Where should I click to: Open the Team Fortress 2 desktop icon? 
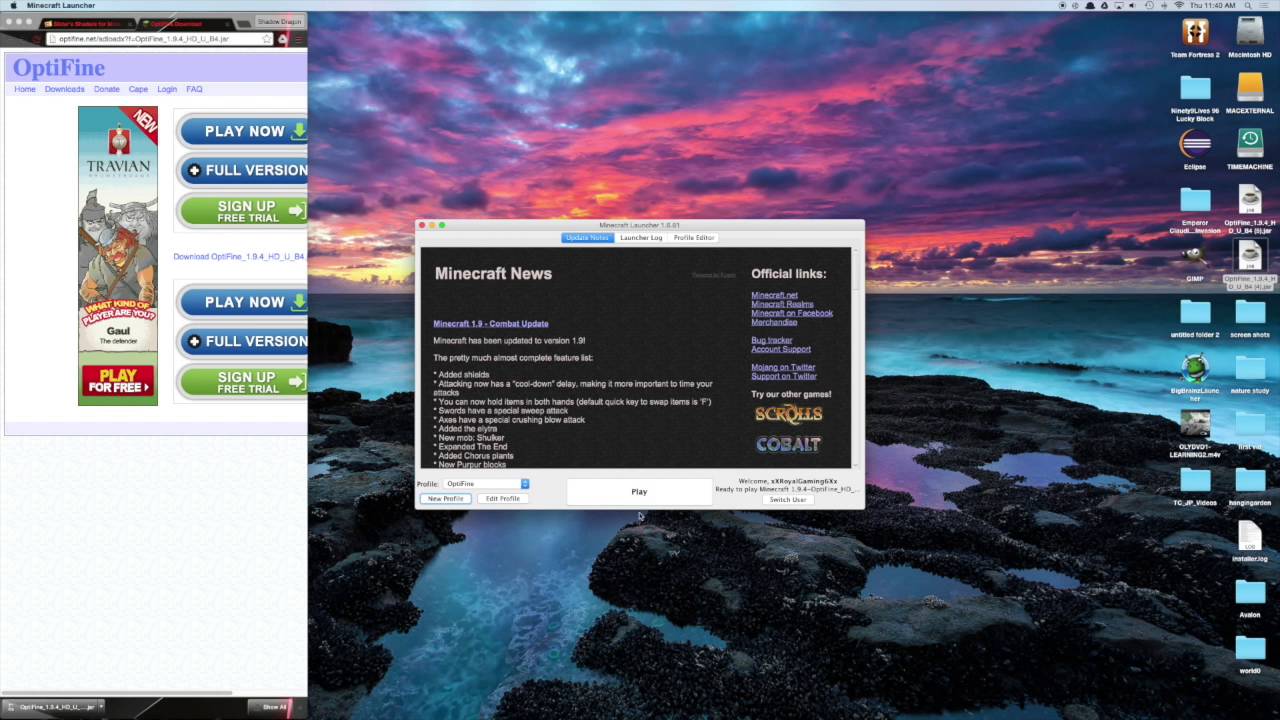[1195, 32]
